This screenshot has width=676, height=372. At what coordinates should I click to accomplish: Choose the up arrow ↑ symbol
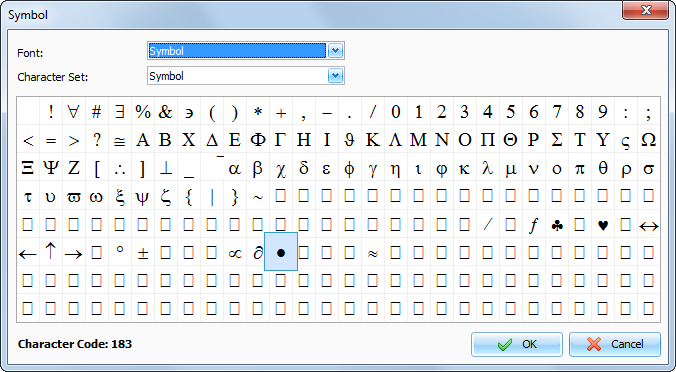51,253
